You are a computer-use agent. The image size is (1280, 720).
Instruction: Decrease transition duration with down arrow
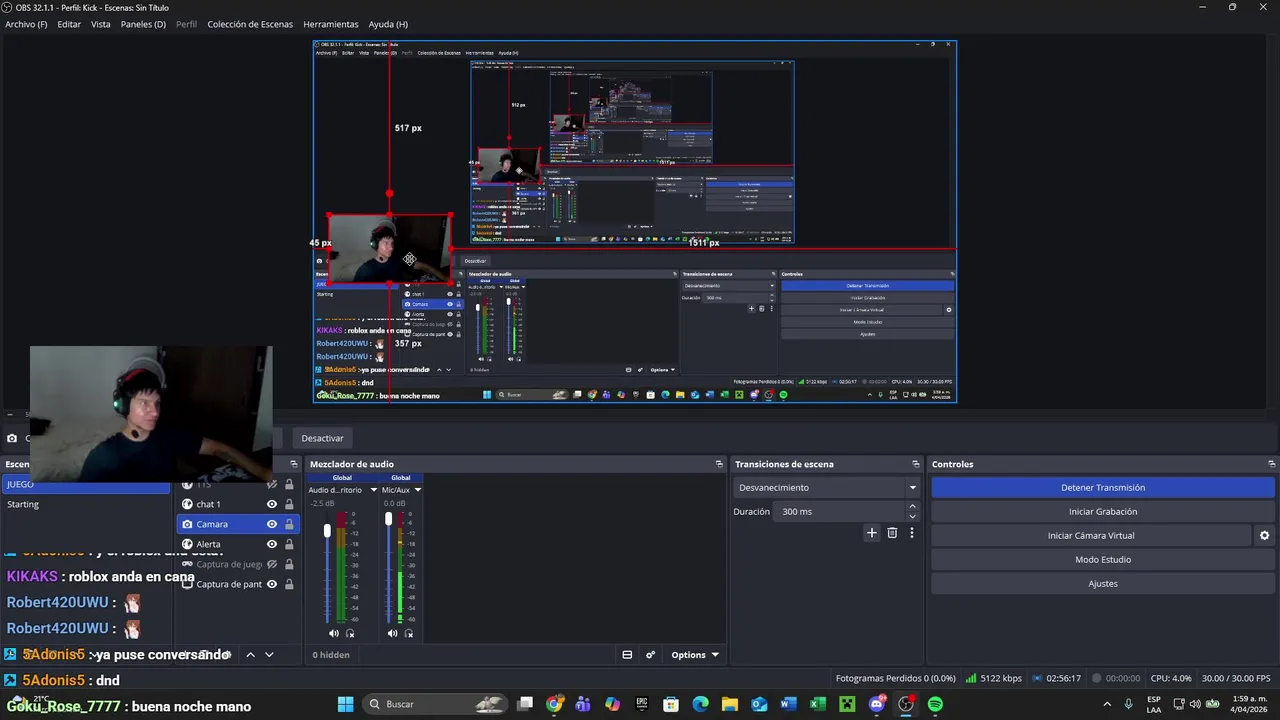click(x=912, y=516)
